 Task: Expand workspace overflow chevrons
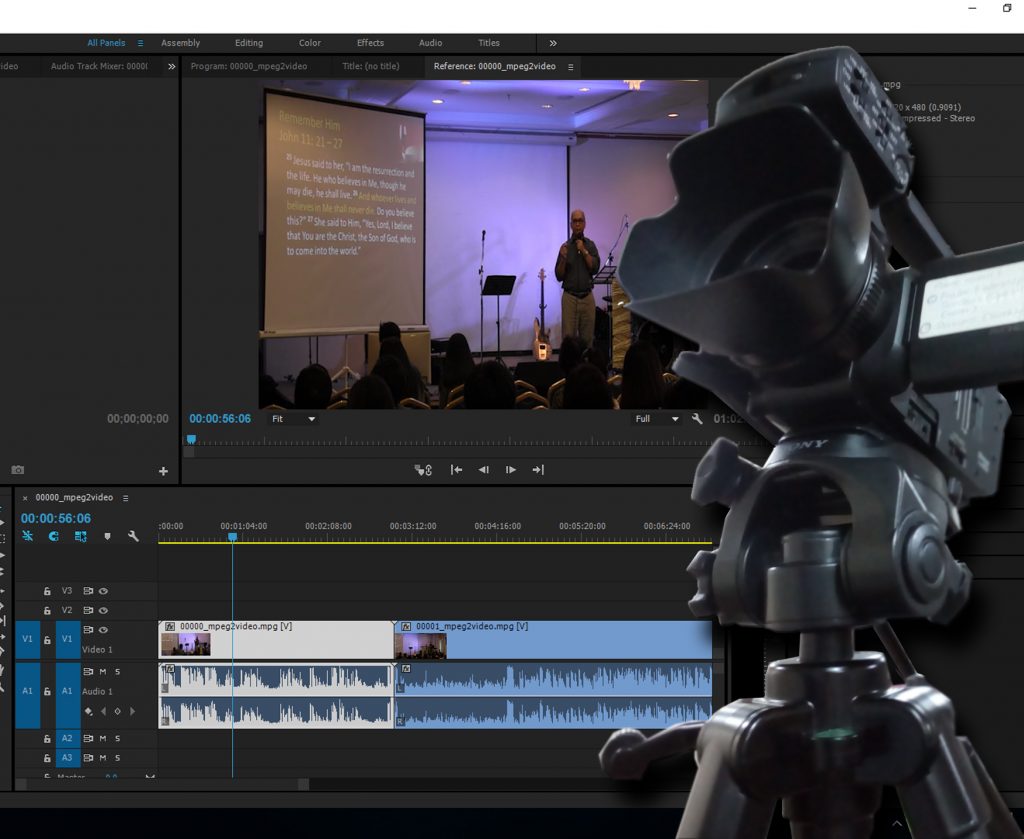point(553,43)
